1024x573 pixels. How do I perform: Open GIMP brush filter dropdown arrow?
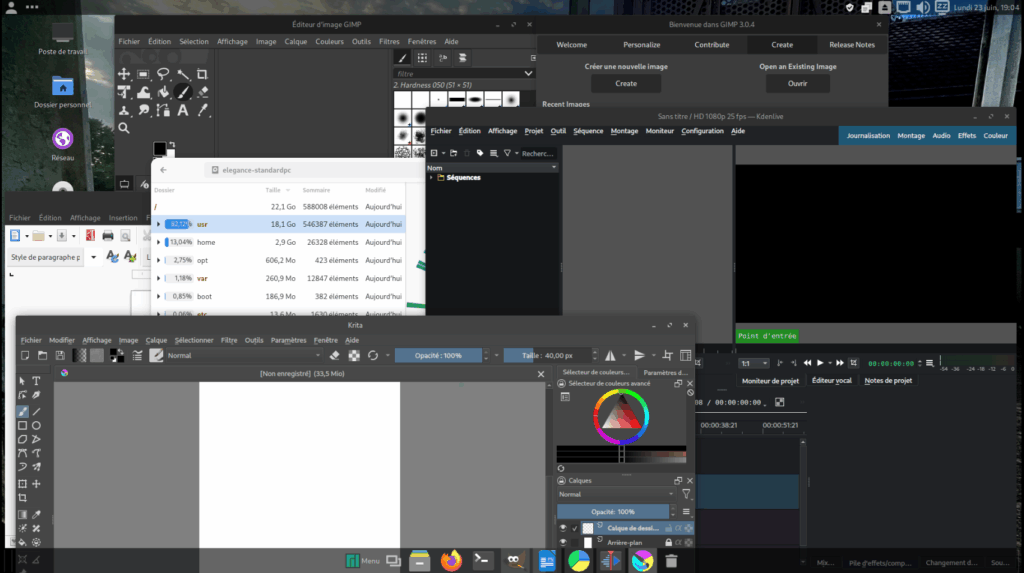528,74
